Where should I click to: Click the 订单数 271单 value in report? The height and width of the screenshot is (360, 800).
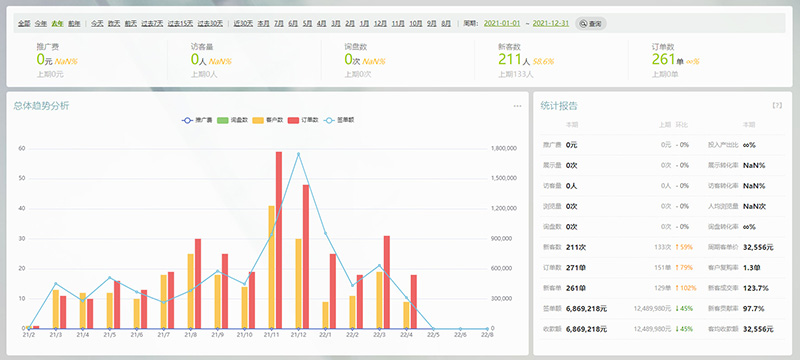[576, 267]
